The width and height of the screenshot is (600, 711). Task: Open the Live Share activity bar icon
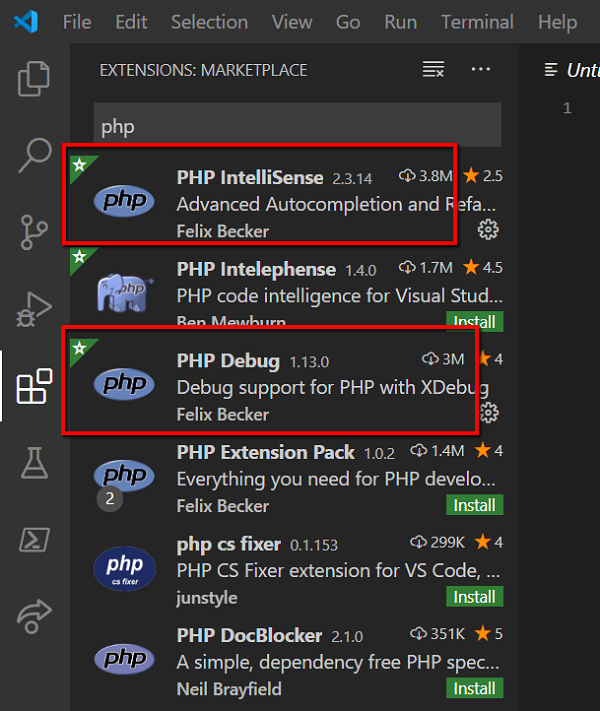coord(34,616)
